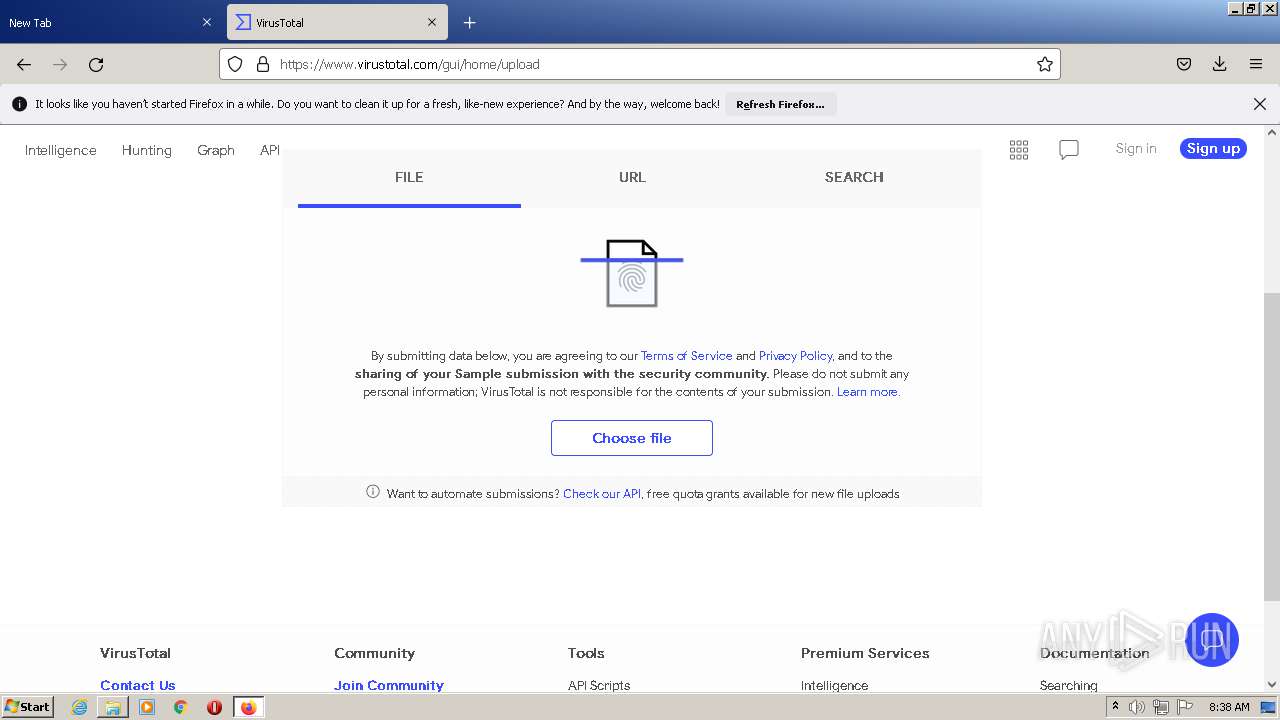
Task: Select the URL tab
Action: (x=632, y=177)
